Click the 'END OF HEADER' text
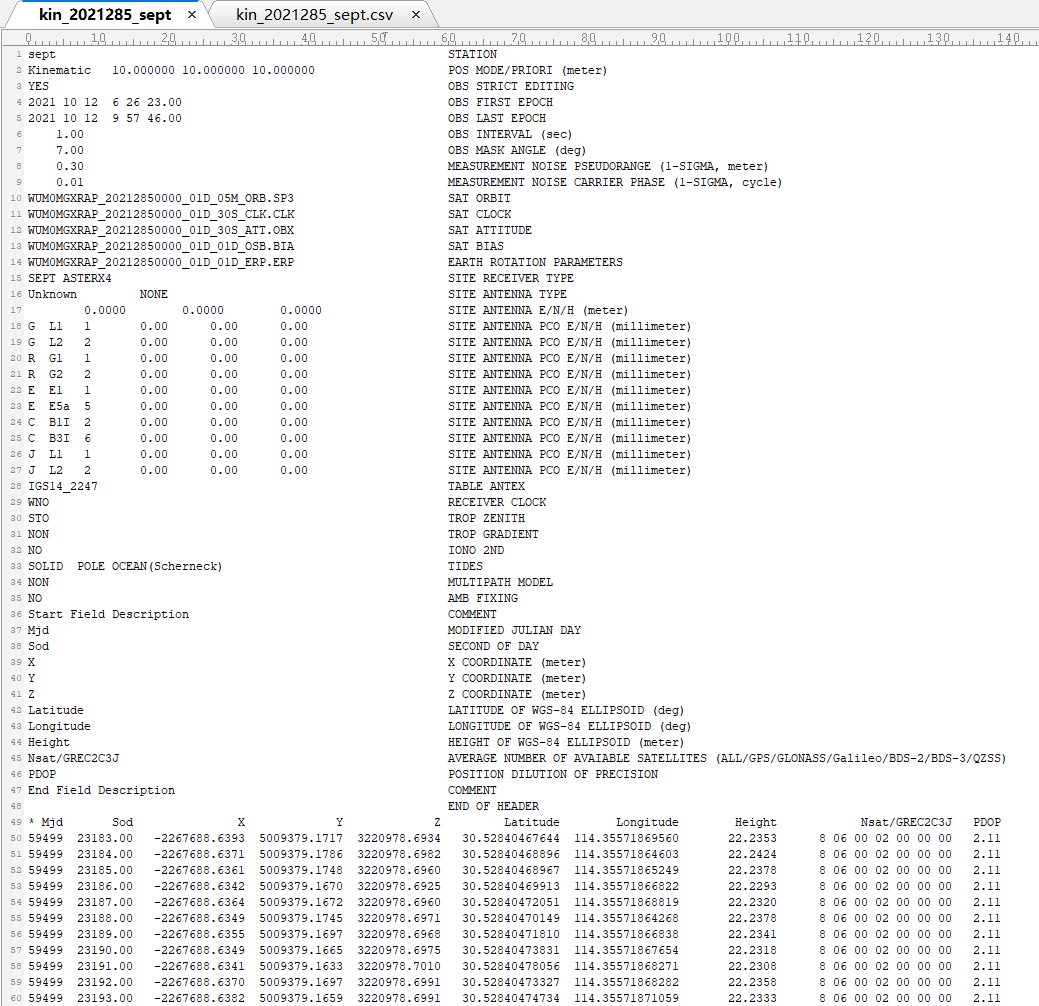The image size is (1039, 1006). pos(493,806)
